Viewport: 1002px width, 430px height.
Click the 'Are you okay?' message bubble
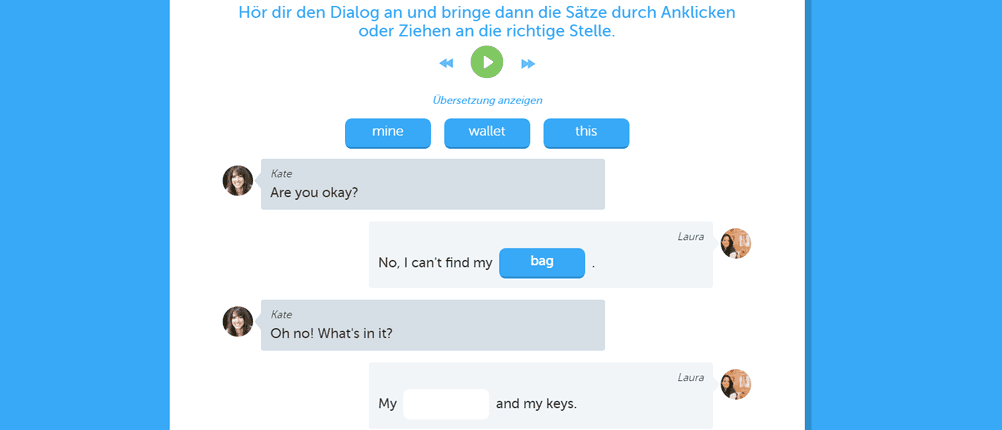click(433, 184)
